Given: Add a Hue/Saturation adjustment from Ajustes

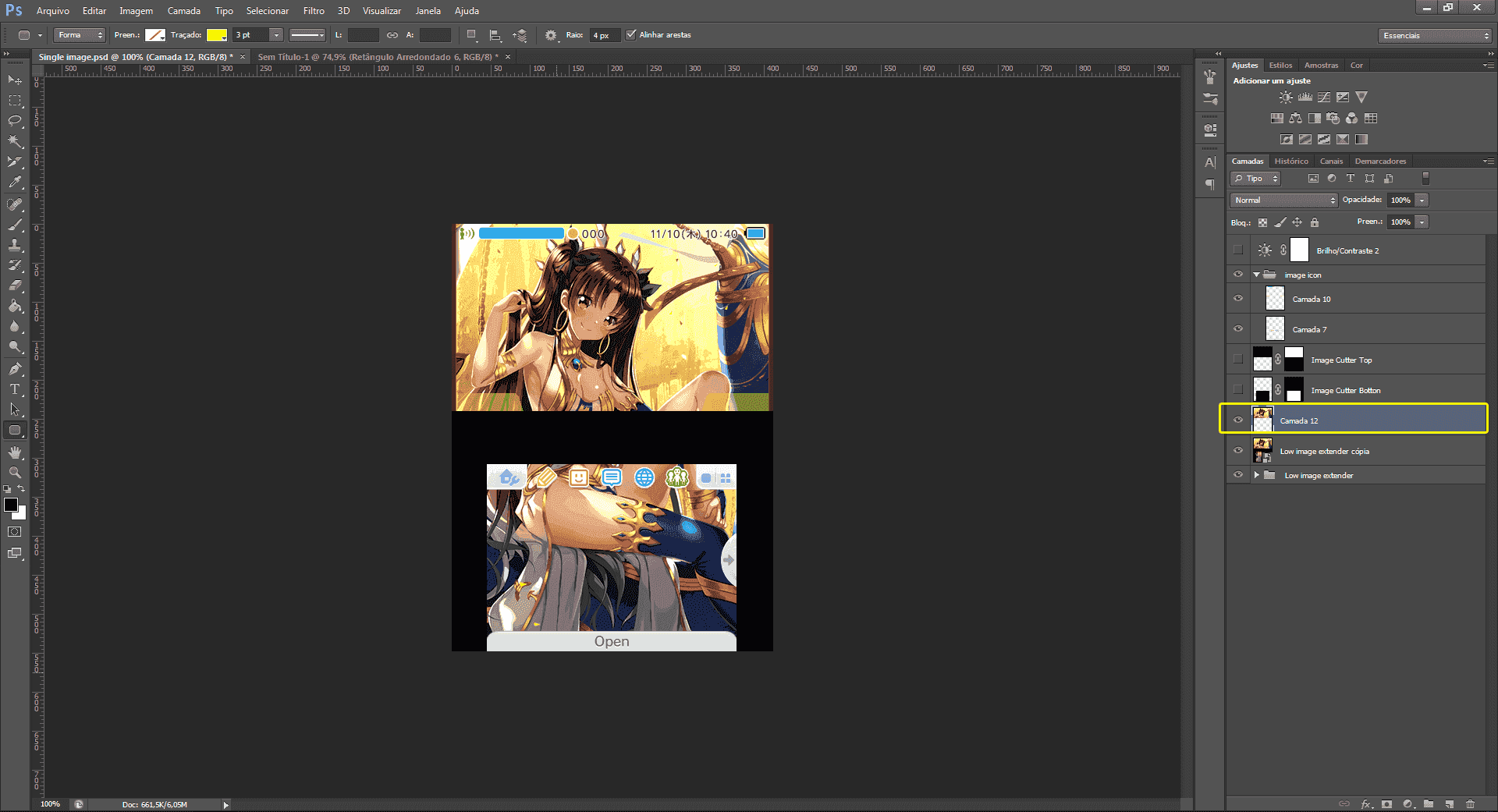Looking at the screenshot, I should (x=1276, y=119).
